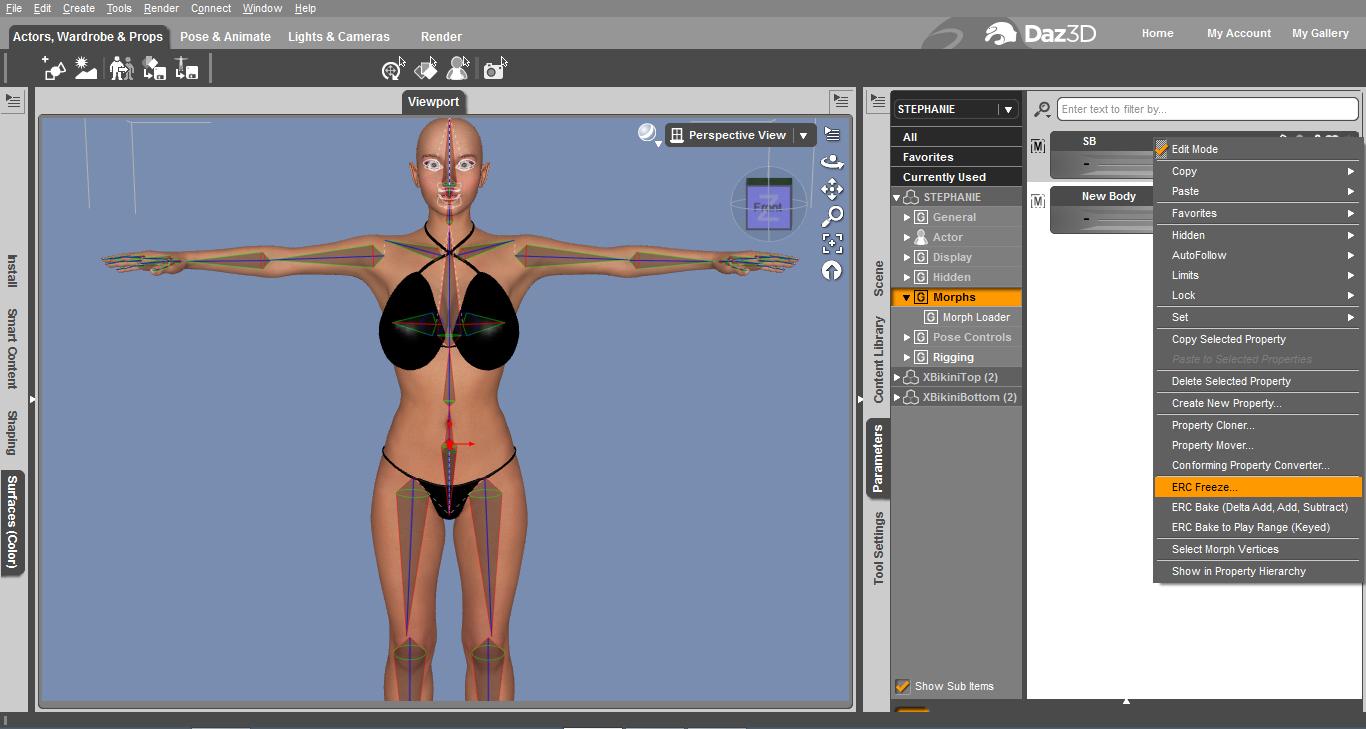Open the Lights & Cameras tab

pyautogui.click(x=339, y=37)
